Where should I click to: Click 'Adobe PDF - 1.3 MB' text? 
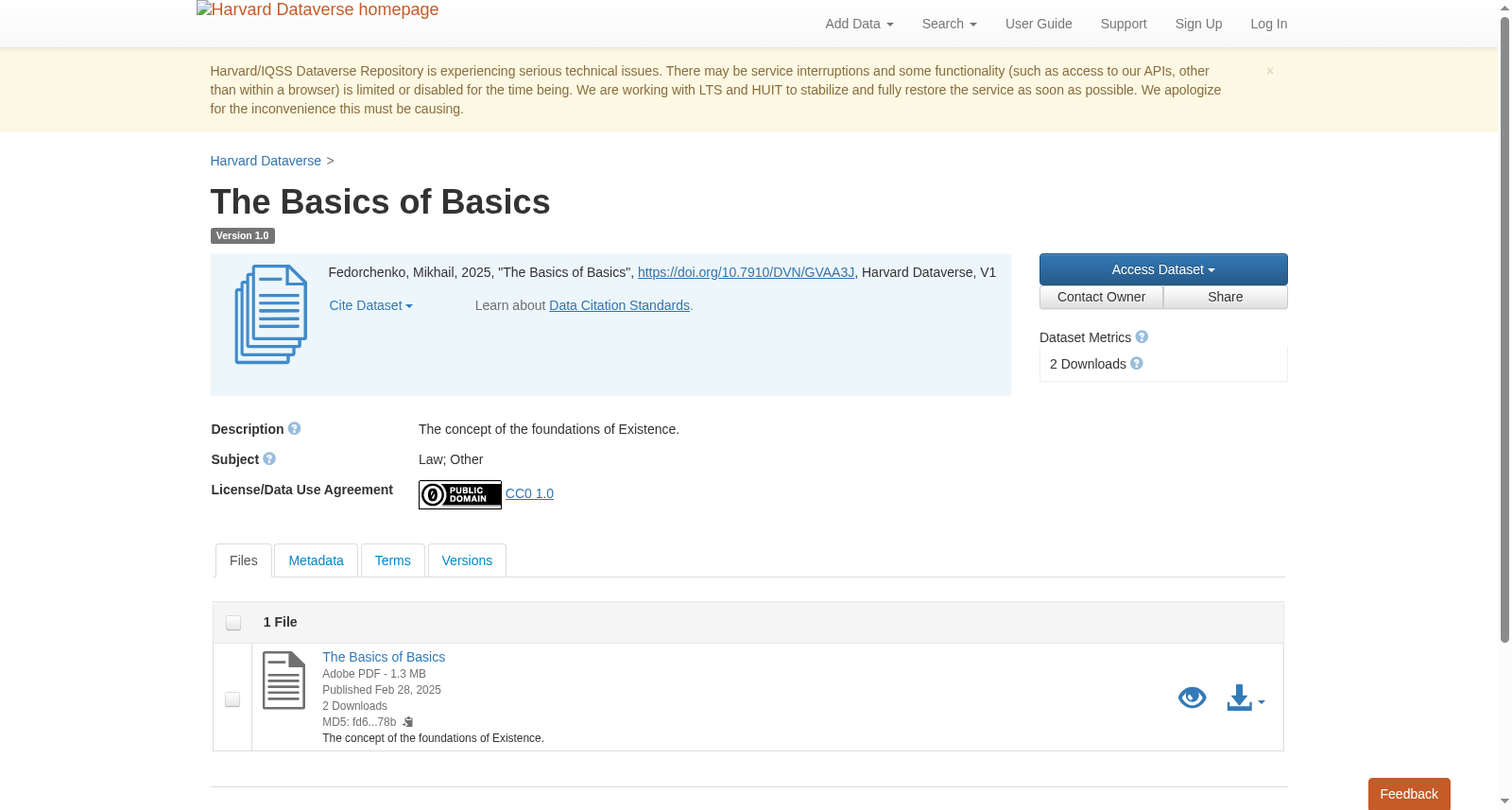[374, 674]
